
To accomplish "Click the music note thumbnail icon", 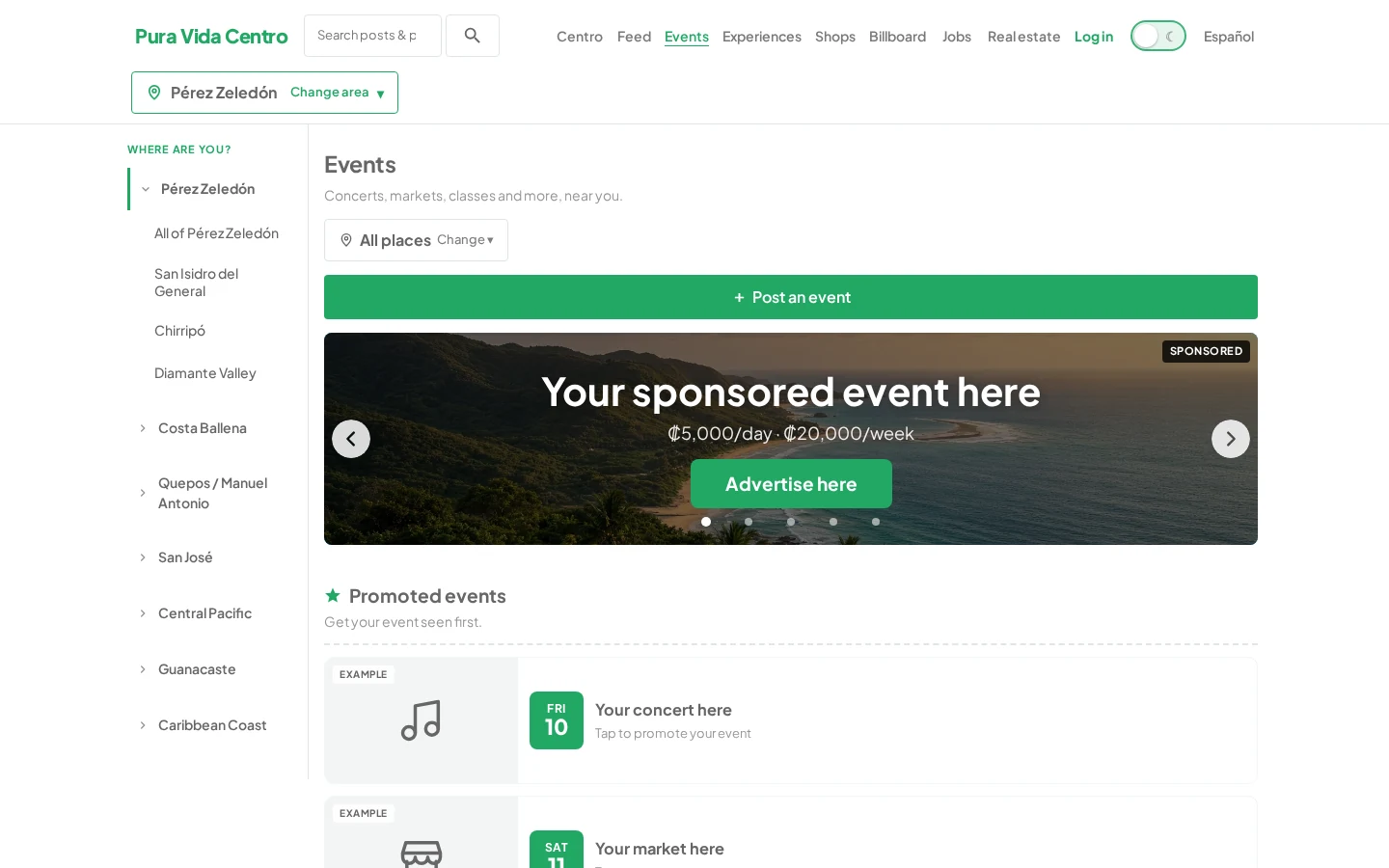I will [x=422, y=720].
